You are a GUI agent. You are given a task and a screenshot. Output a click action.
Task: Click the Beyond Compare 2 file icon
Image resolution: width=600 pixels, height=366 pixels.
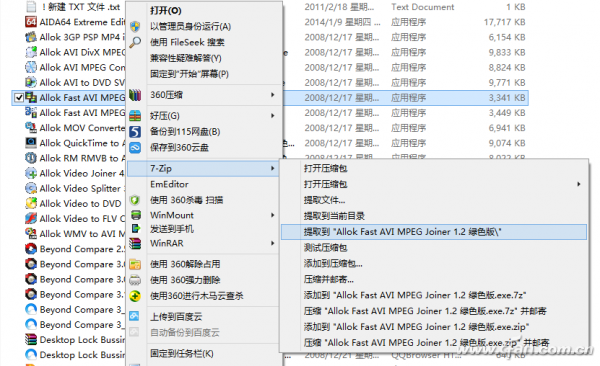31,249
